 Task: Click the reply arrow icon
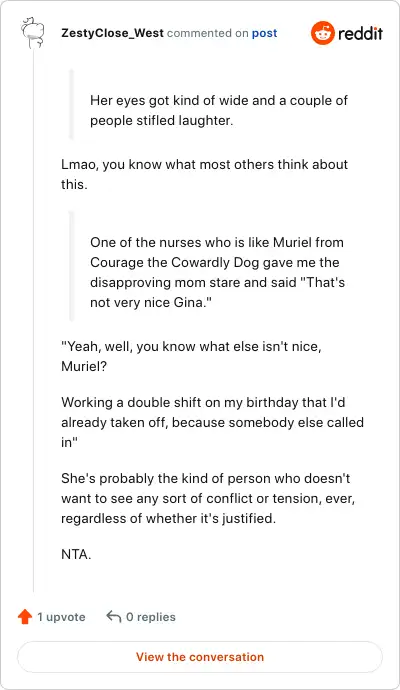[x=114, y=617]
